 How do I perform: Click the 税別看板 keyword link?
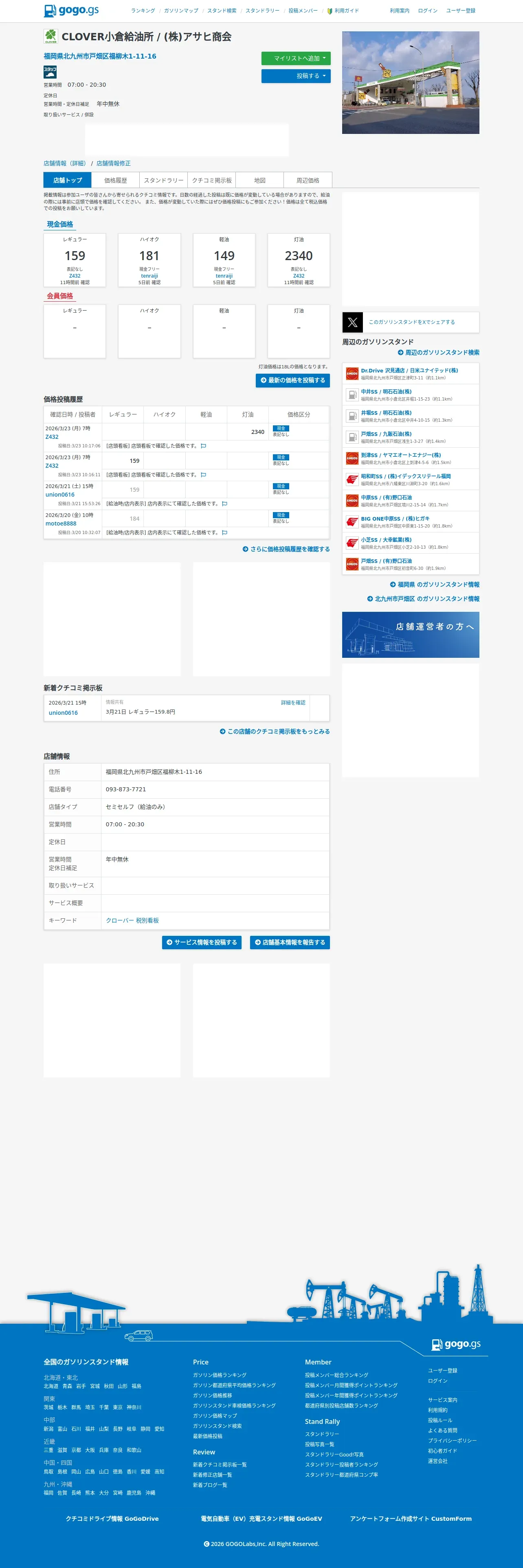[x=147, y=920]
